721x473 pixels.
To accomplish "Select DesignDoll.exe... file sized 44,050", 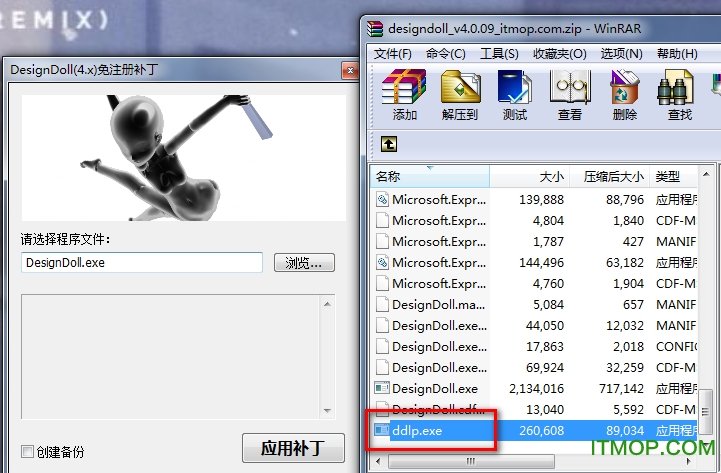I will pos(534,326).
